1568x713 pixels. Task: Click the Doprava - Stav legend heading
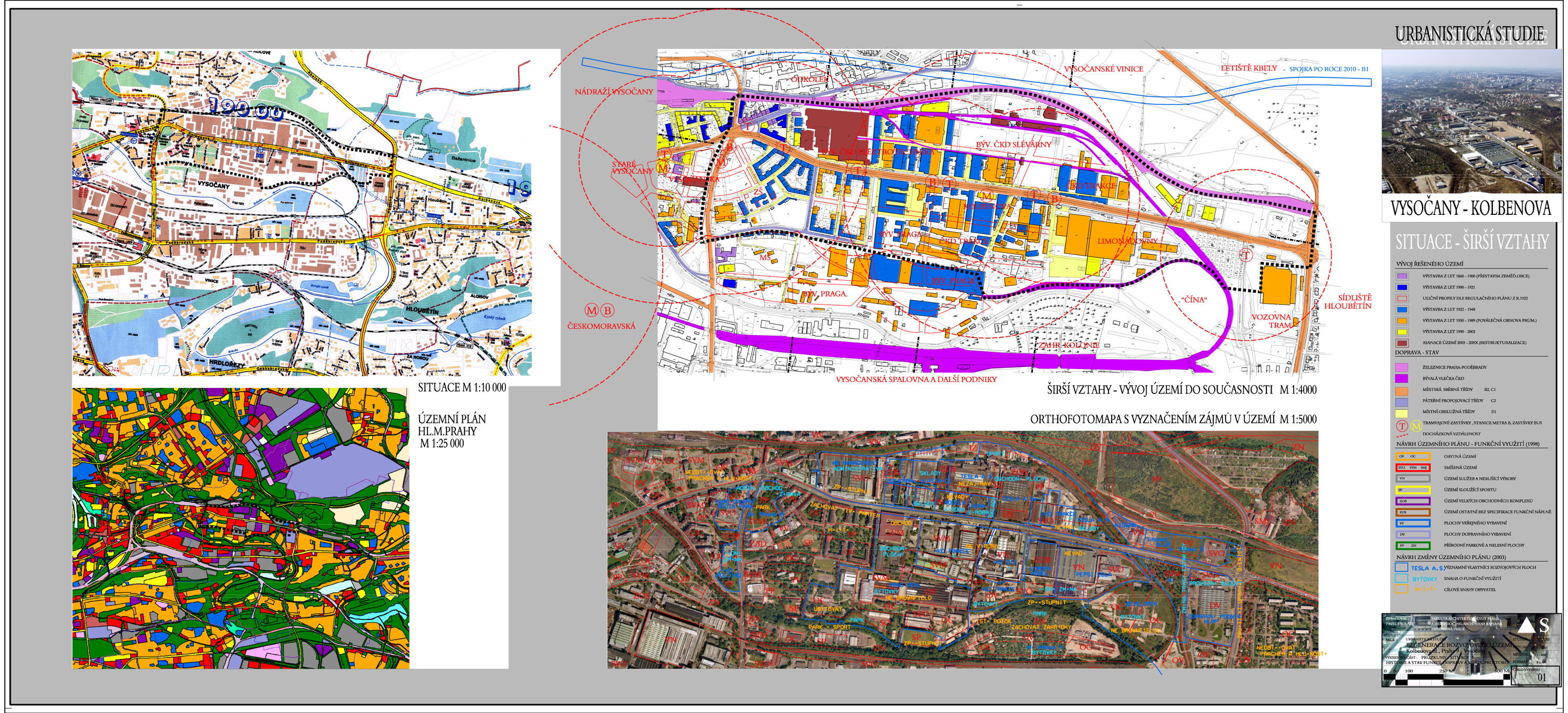click(1417, 352)
